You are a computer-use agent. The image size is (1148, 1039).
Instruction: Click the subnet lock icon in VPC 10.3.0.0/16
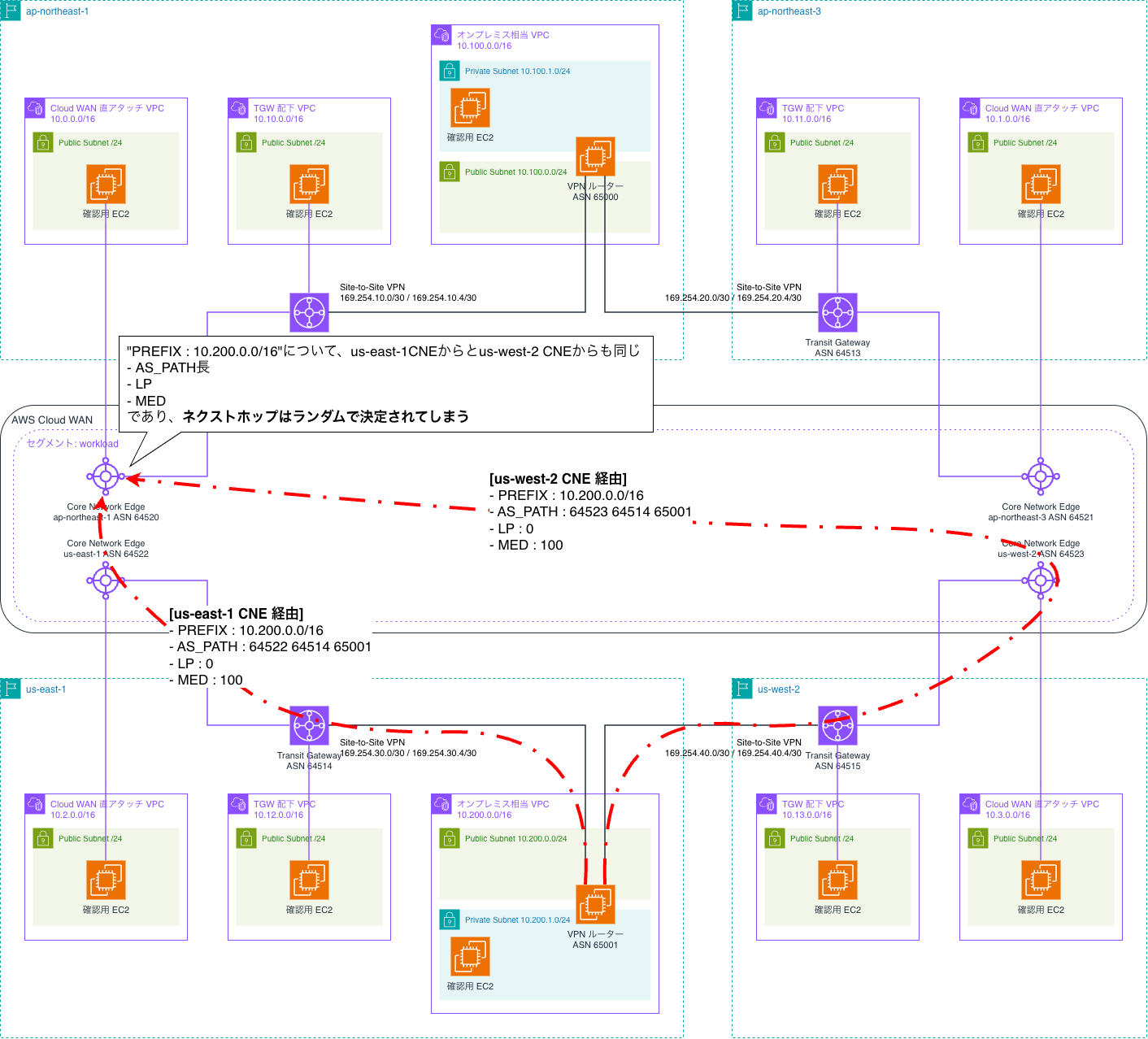click(x=978, y=838)
